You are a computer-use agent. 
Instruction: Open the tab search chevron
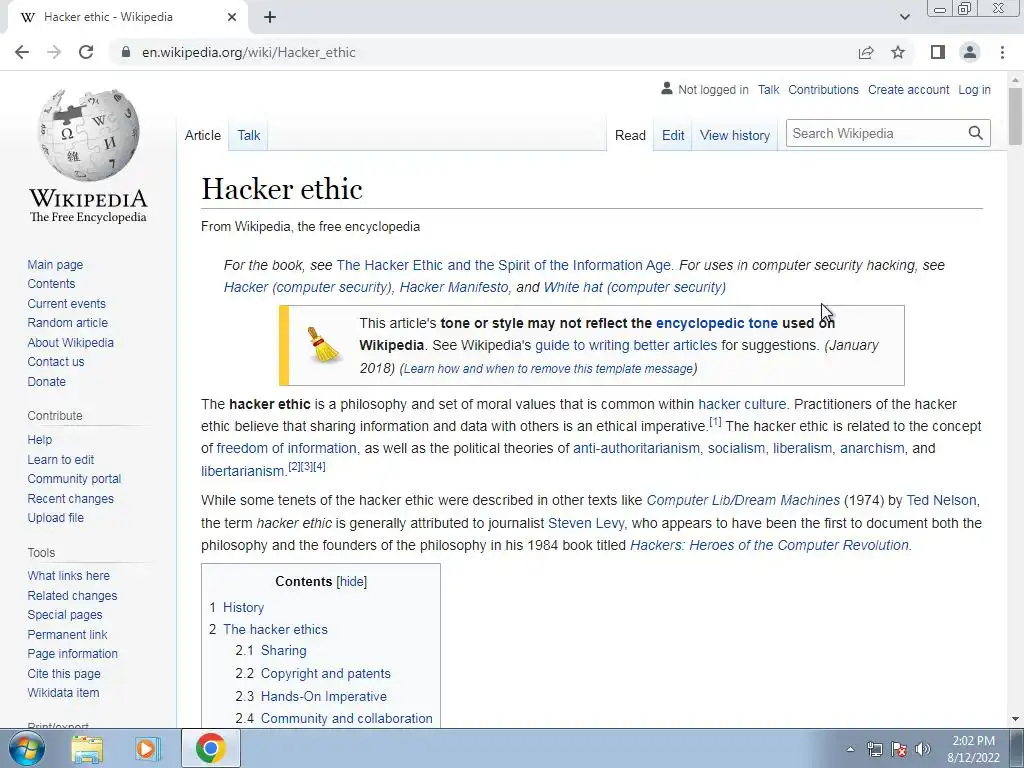904,17
